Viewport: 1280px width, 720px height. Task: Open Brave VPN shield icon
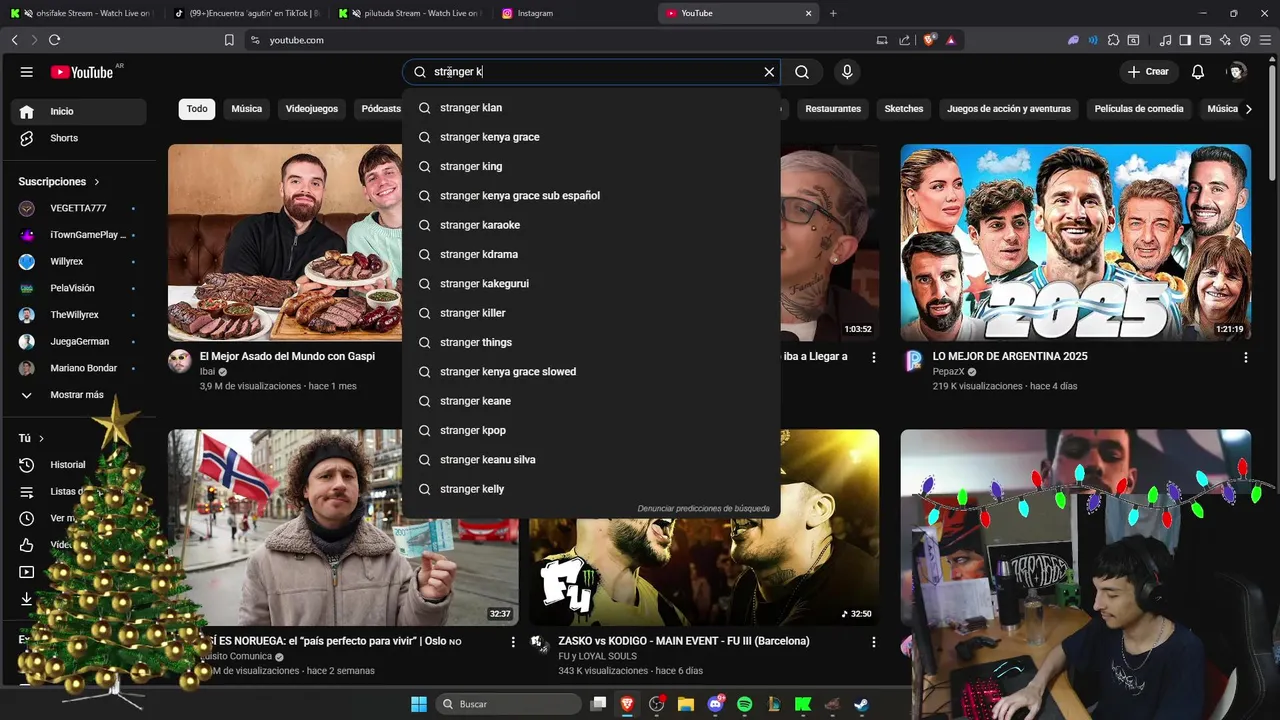1245,40
